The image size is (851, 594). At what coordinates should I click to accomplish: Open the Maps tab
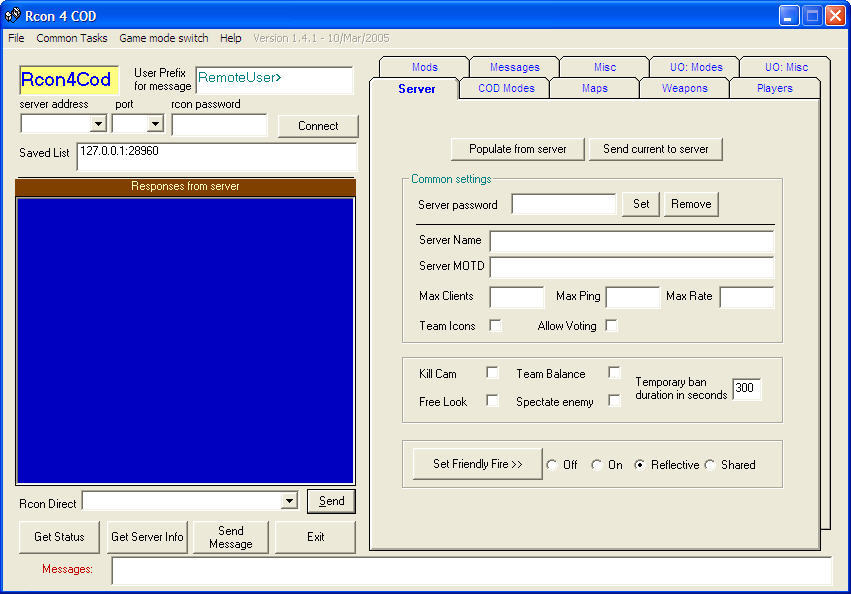(x=594, y=88)
